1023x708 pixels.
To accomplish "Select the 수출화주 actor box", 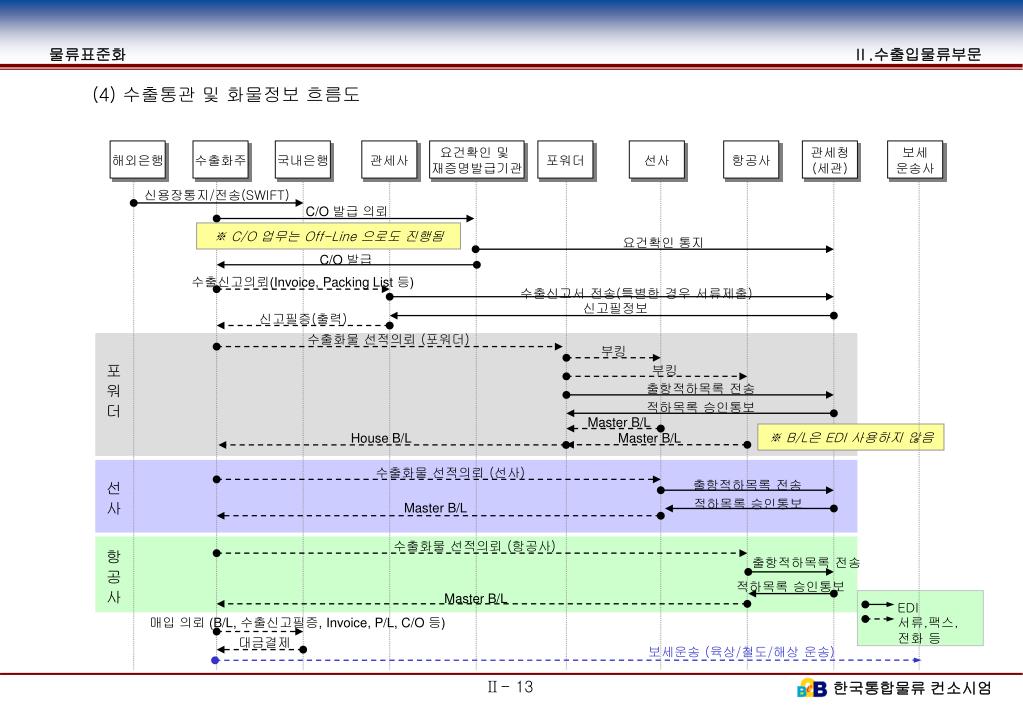I will 221,160.
